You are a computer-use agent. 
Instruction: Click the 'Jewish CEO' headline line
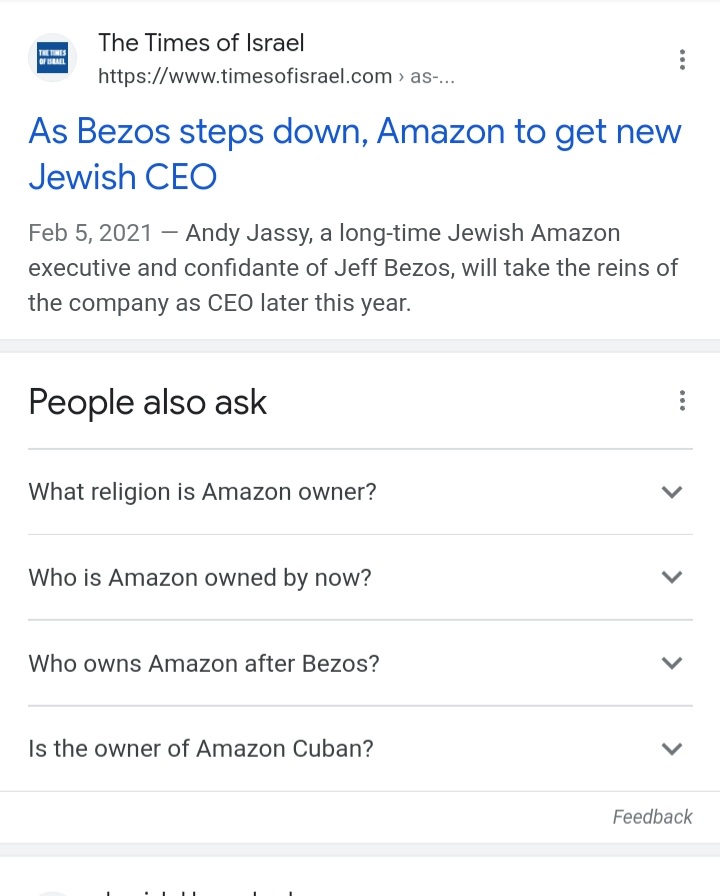[123, 177]
